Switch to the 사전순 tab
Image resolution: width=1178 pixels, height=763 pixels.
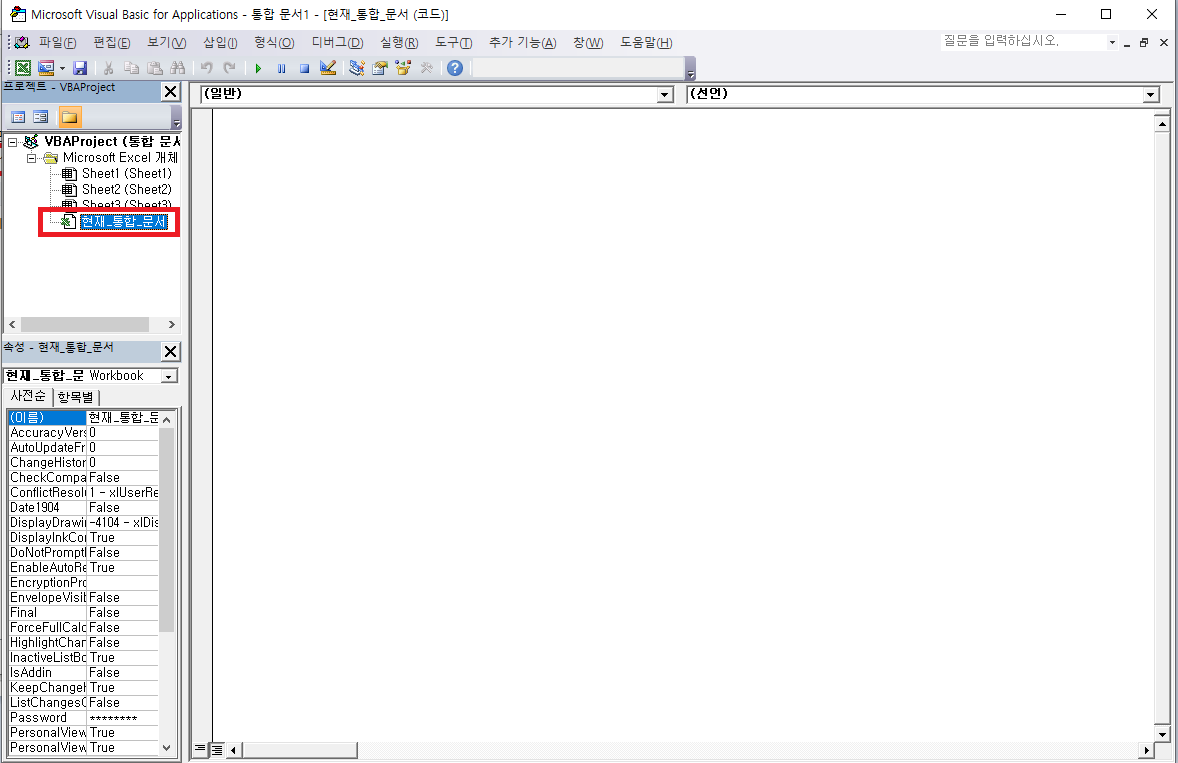pyautogui.click(x=28, y=397)
